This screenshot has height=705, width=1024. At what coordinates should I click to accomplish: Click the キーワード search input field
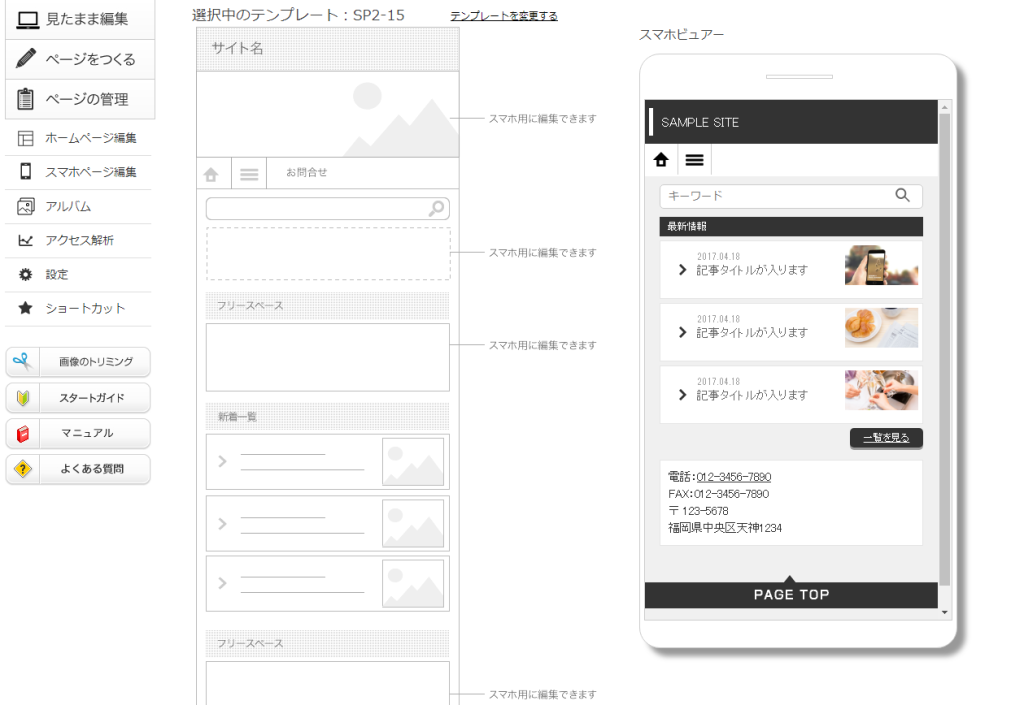780,196
